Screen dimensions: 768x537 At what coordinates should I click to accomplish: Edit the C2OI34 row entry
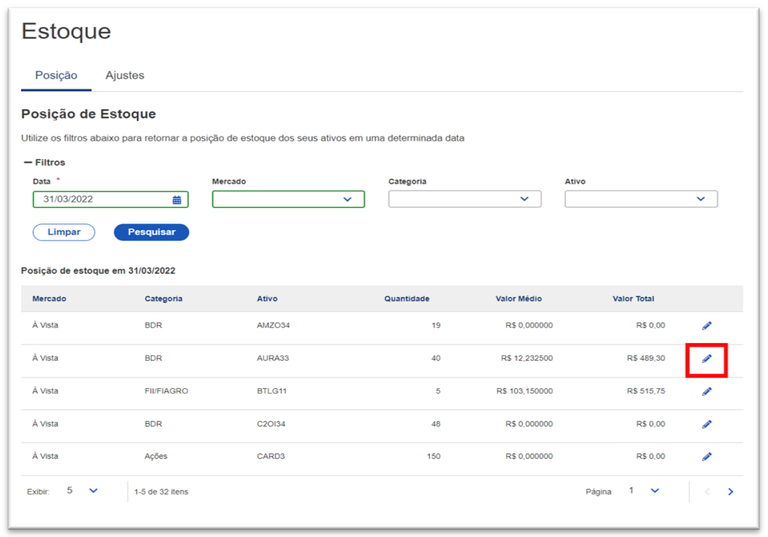706,424
